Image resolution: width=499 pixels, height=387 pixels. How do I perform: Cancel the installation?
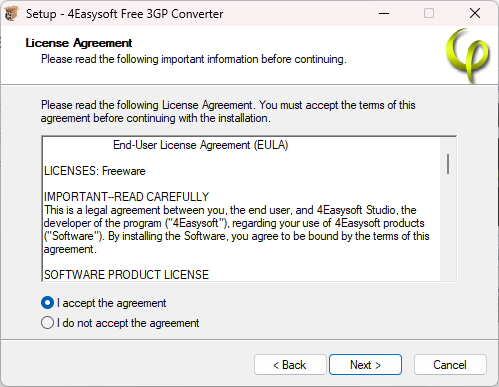(x=450, y=365)
